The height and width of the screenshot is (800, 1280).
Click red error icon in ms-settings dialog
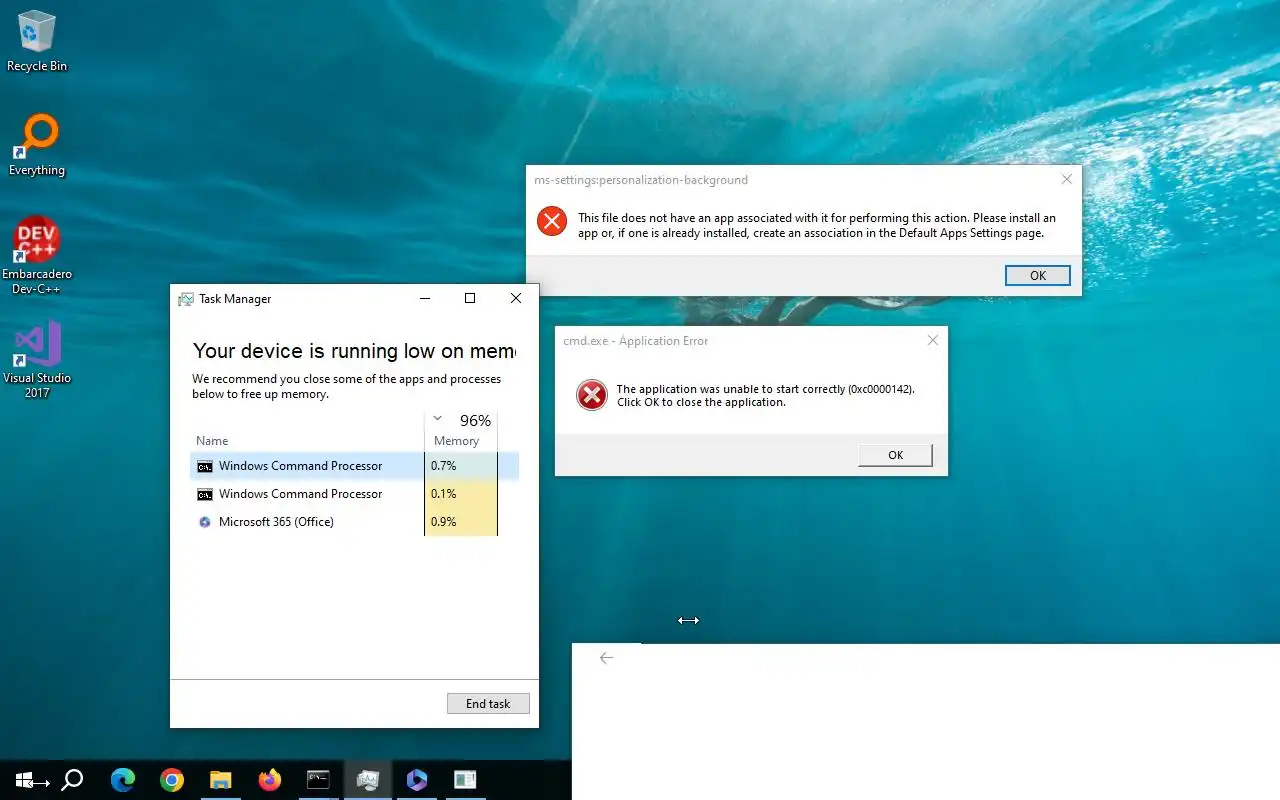tap(552, 221)
